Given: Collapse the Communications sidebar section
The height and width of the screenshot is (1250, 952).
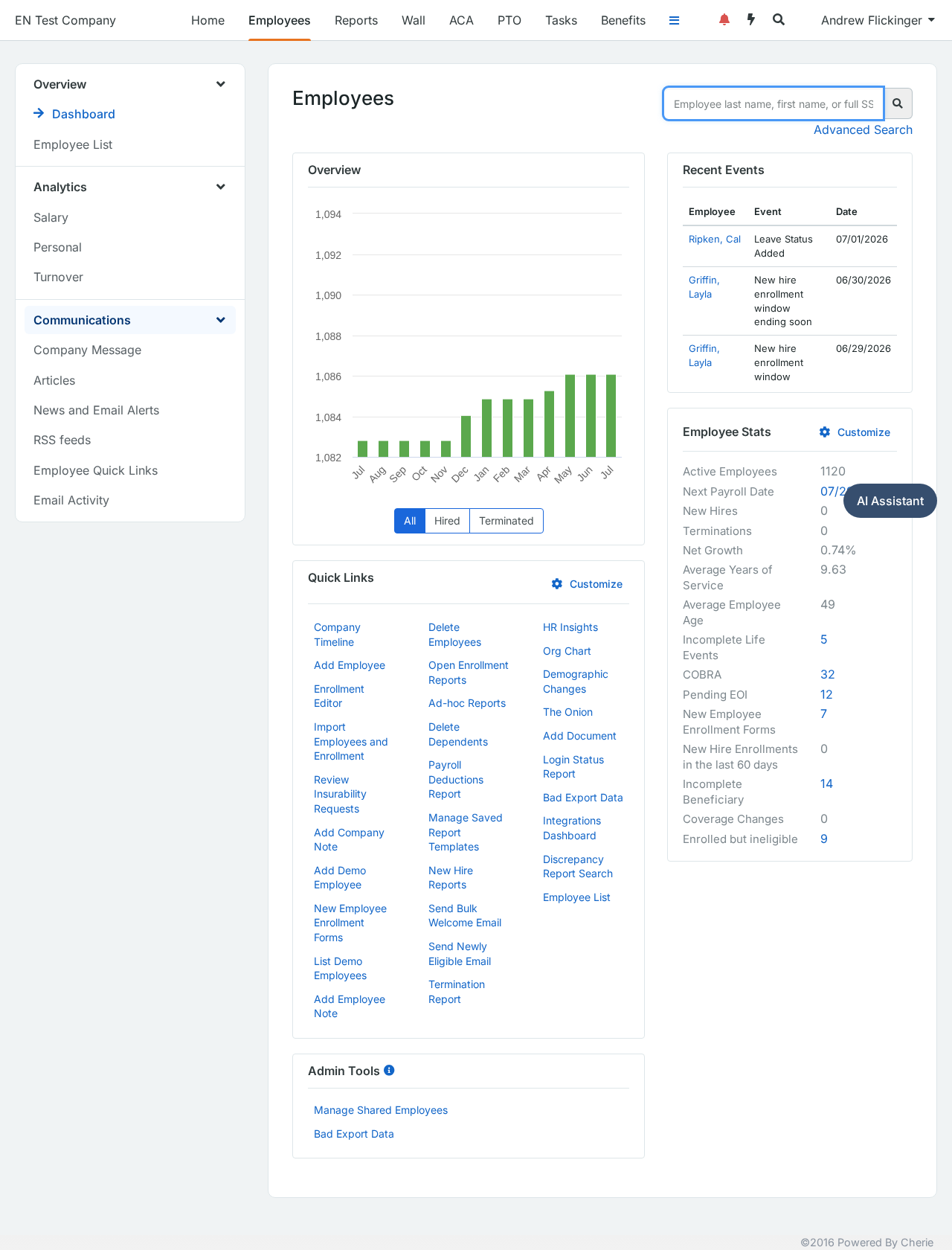Looking at the screenshot, I should click(x=220, y=320).
